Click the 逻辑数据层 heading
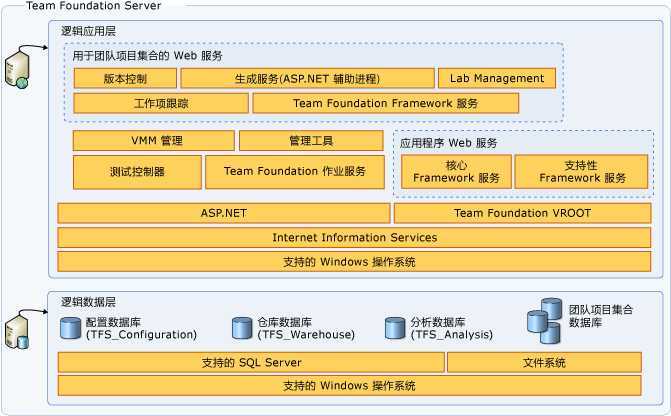Screen dimensions: 671x416 [88, 302]
